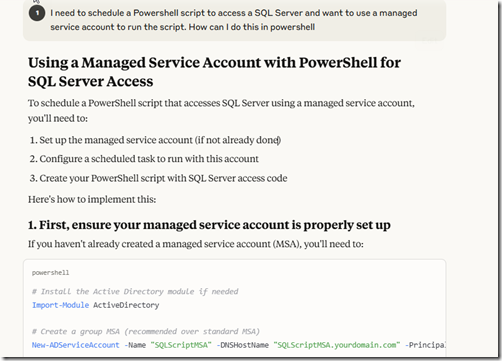The height and width of the screenshot is (361, 502).
Task: Click the comment 'Create a group MSA'
Action: pos(146,332)
